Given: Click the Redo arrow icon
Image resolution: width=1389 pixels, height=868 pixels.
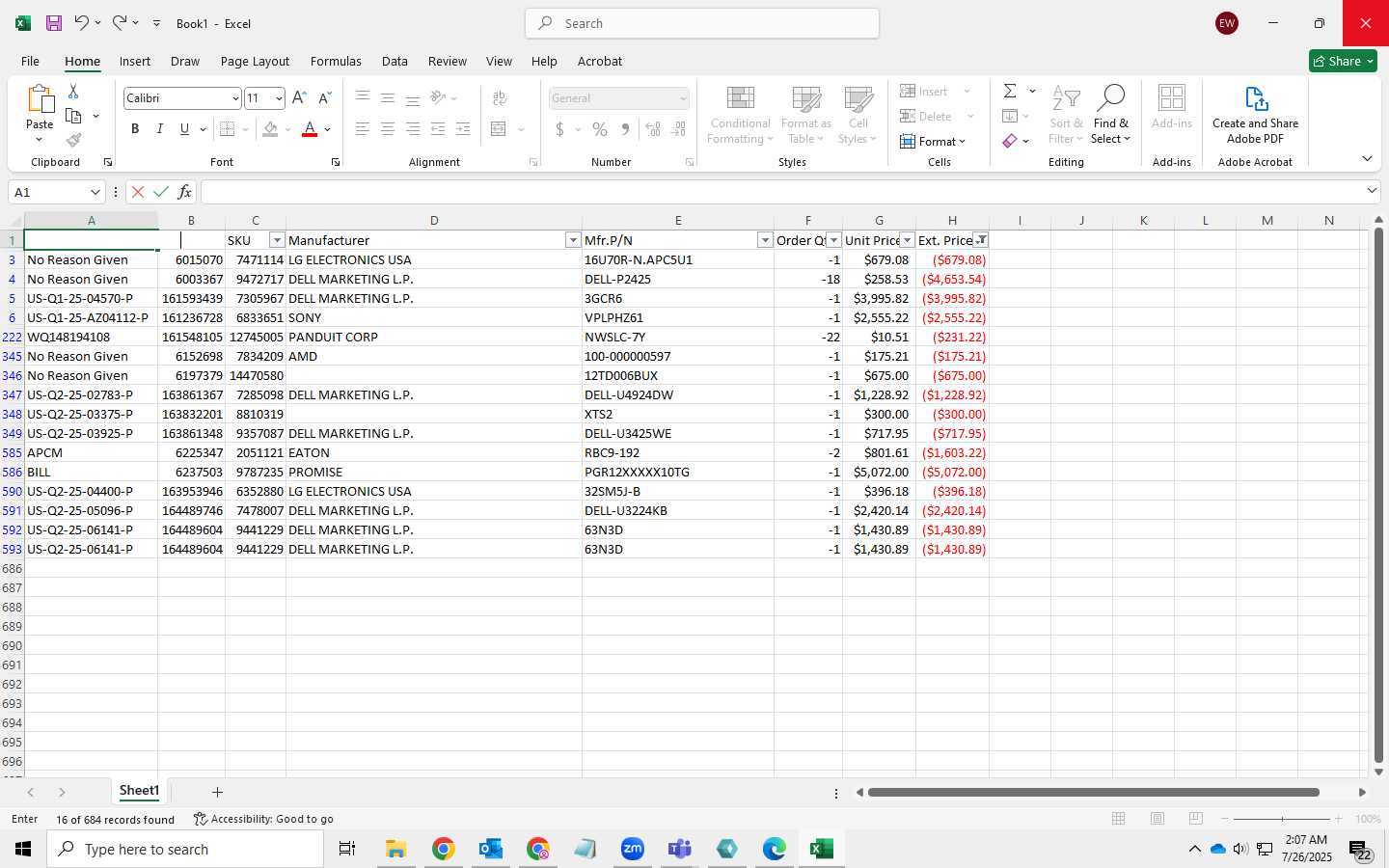Looking at the screenshot, I should click(x=120, y=22).
